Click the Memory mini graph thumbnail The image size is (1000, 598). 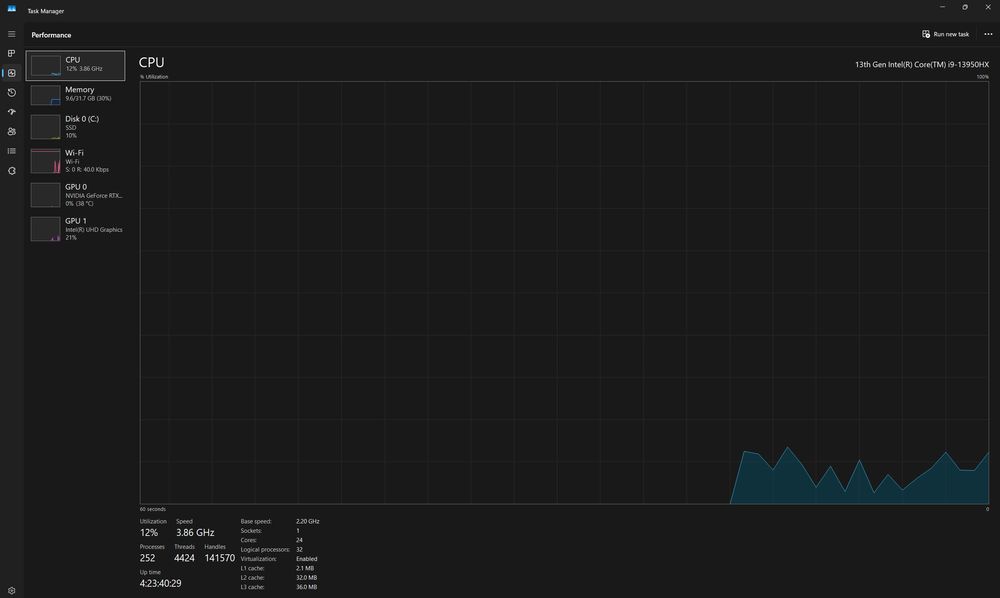(x=45, y=95)
